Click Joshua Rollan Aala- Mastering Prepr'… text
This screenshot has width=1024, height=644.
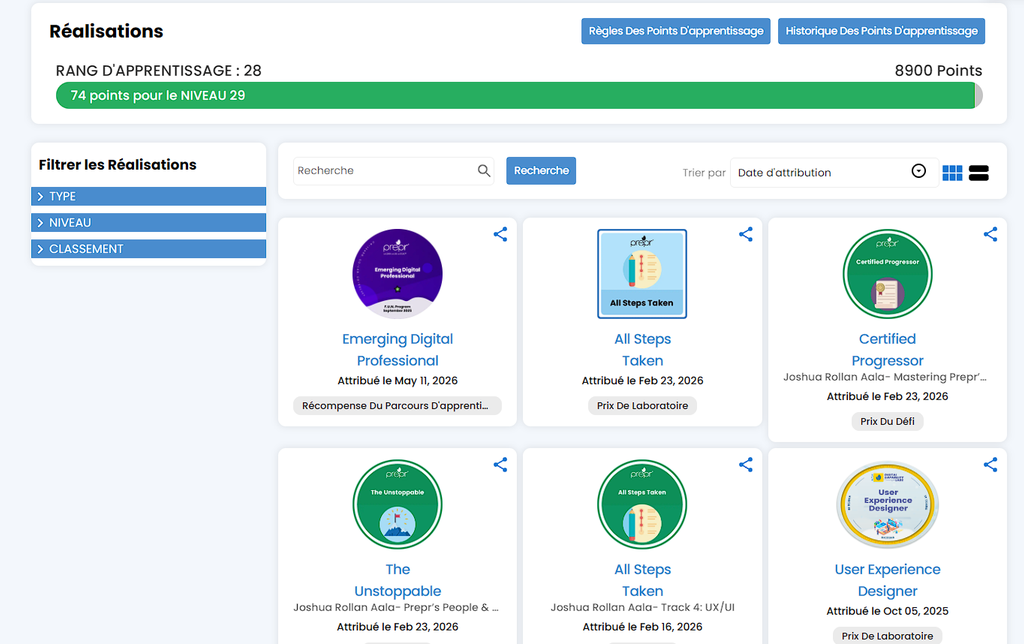pos(885,377)
